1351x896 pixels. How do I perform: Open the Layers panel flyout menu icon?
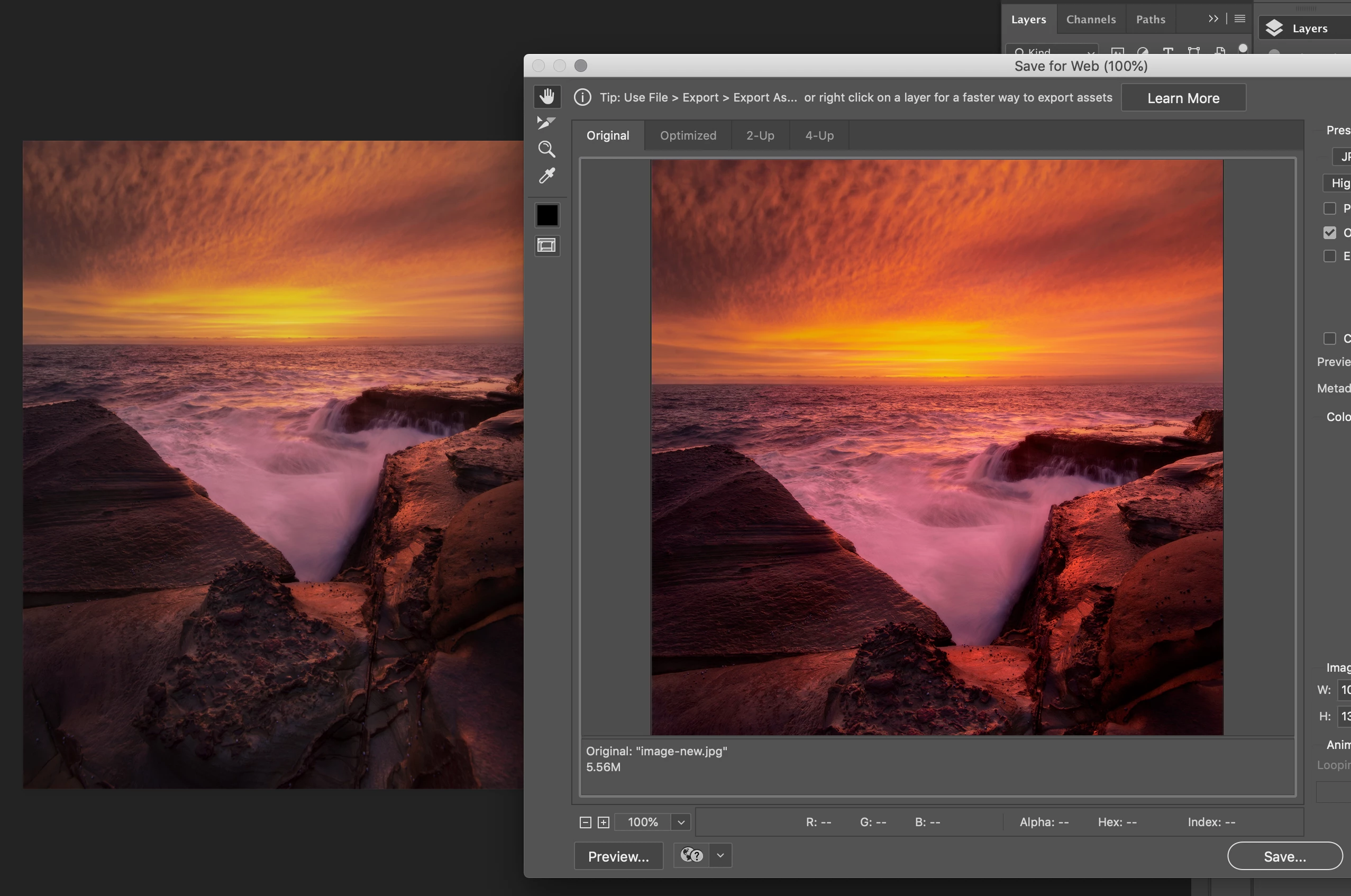pos(1239,19)
